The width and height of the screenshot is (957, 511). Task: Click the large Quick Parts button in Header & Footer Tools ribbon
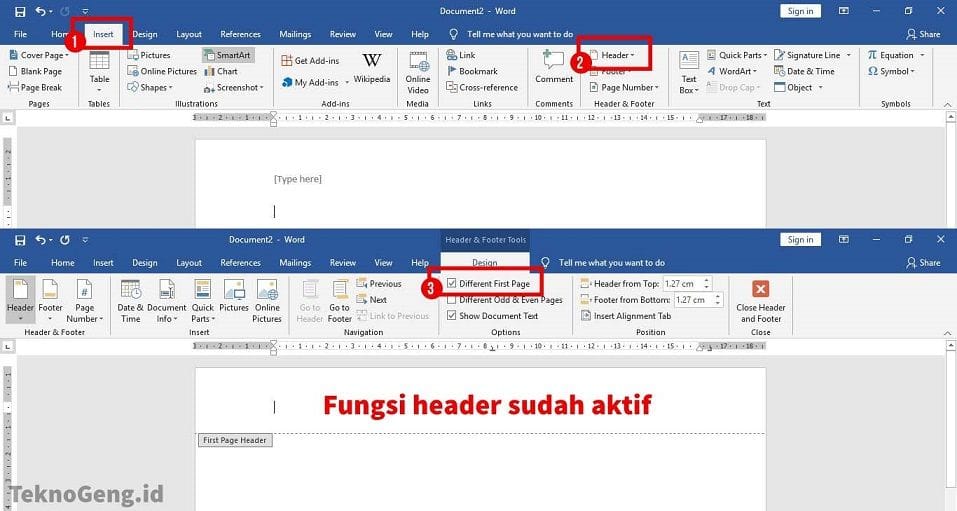pyautogui.click(x=203, y=300)
